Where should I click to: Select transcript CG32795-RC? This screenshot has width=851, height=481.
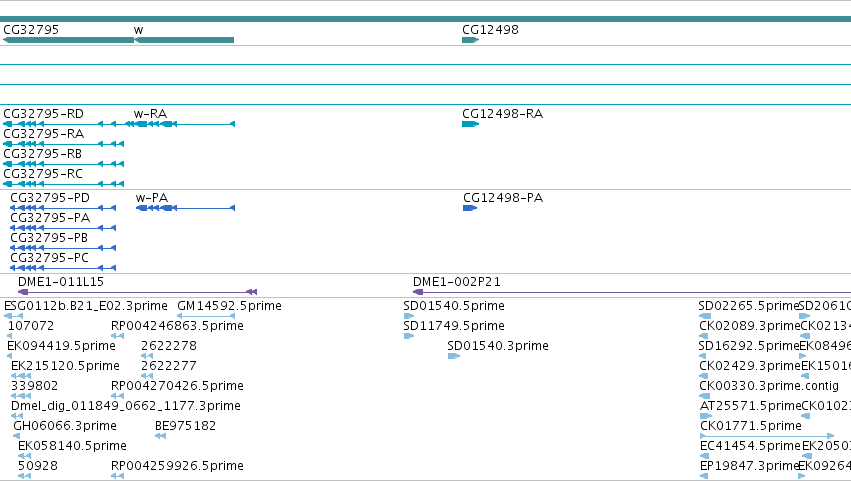(x=63, y=184)
